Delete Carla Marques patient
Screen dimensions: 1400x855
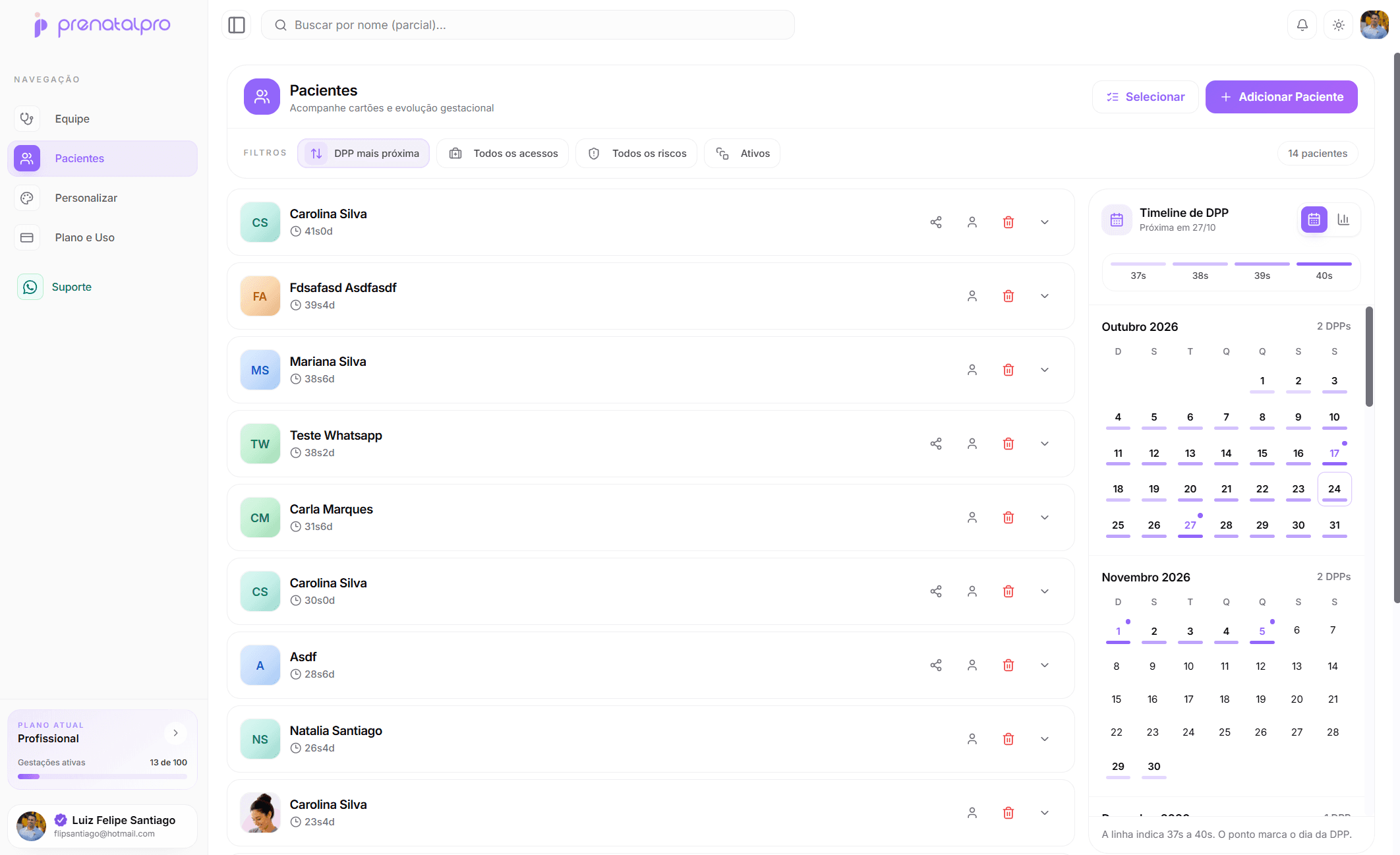click(x=1008, y=517)
